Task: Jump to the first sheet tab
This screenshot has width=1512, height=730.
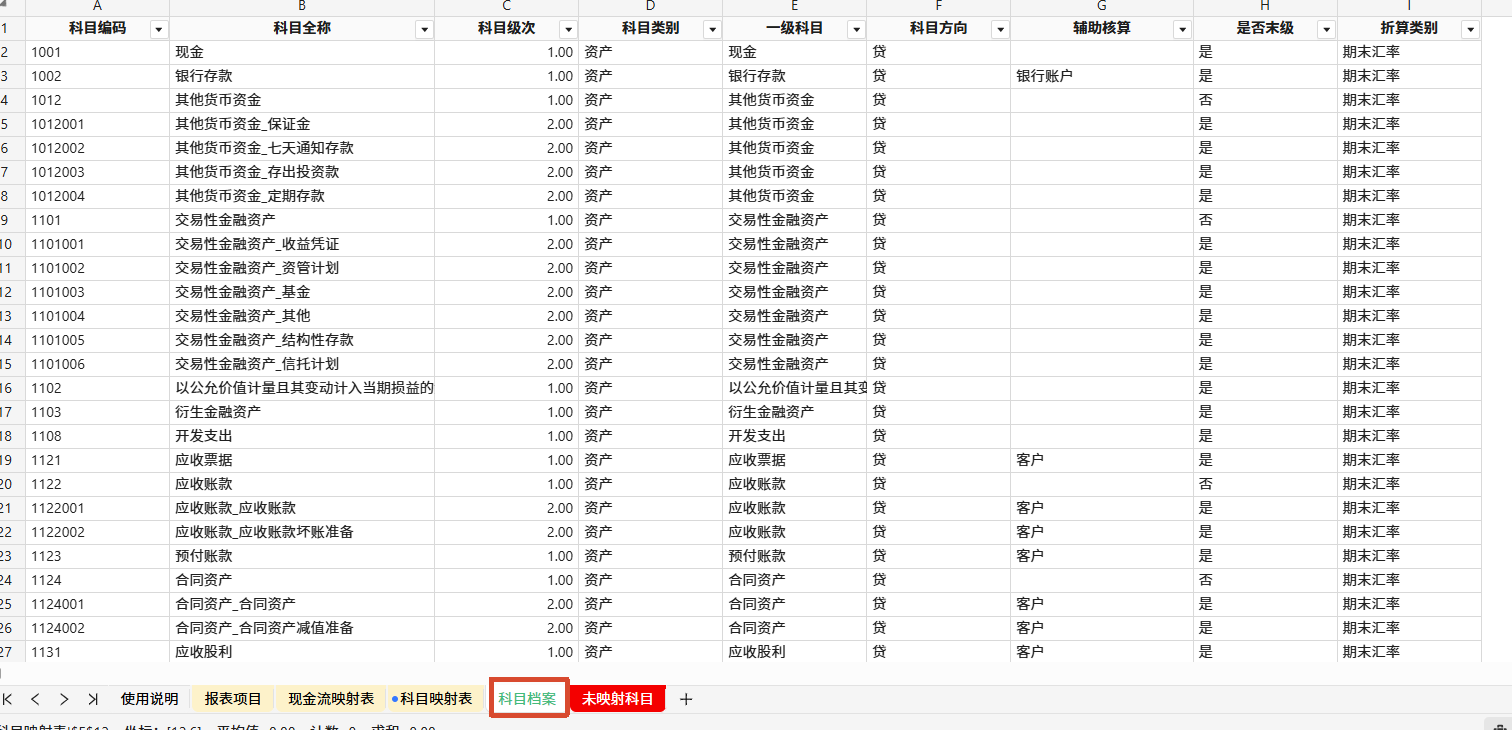Action: tap(7, 699)
